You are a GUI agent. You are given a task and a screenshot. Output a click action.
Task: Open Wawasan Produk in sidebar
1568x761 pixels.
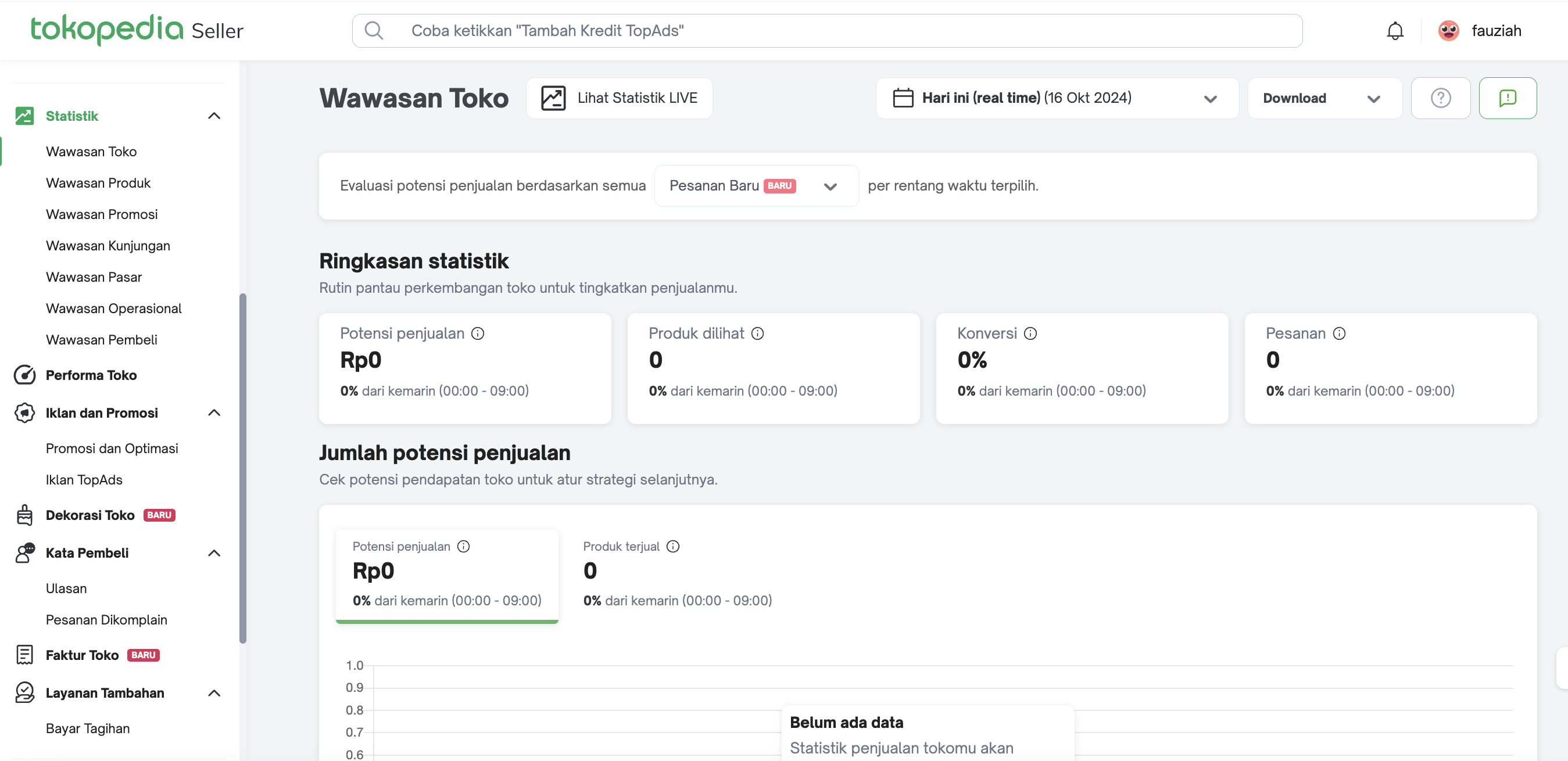pyautogui.click(x=98, y=183)
